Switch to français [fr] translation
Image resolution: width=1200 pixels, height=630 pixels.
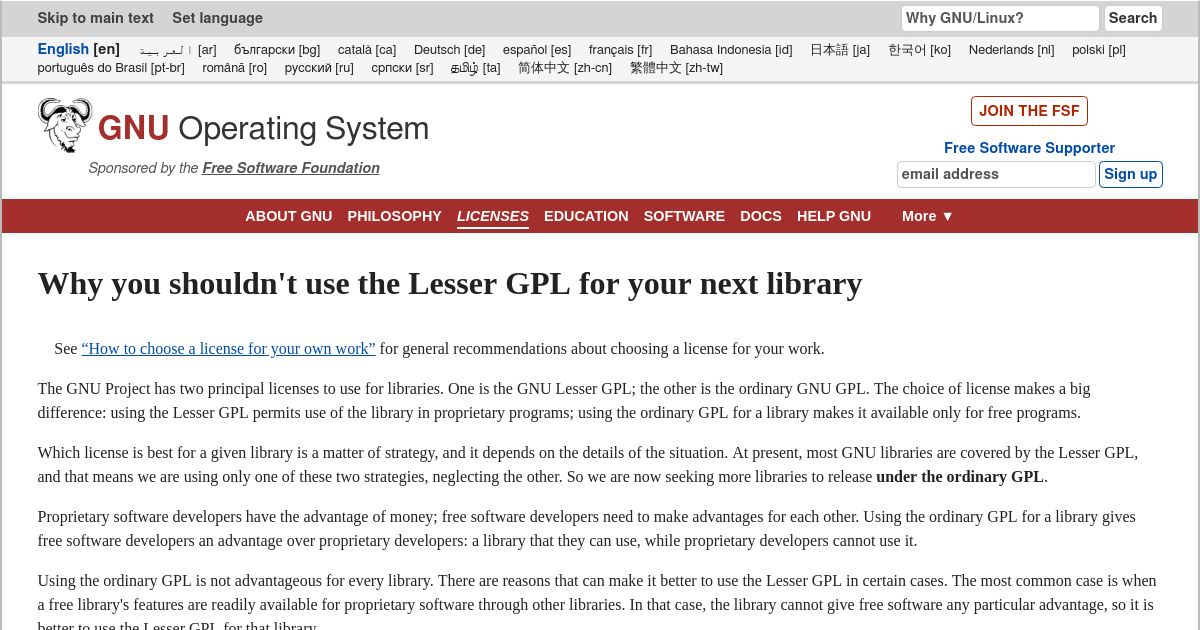[x=620, y=50]
